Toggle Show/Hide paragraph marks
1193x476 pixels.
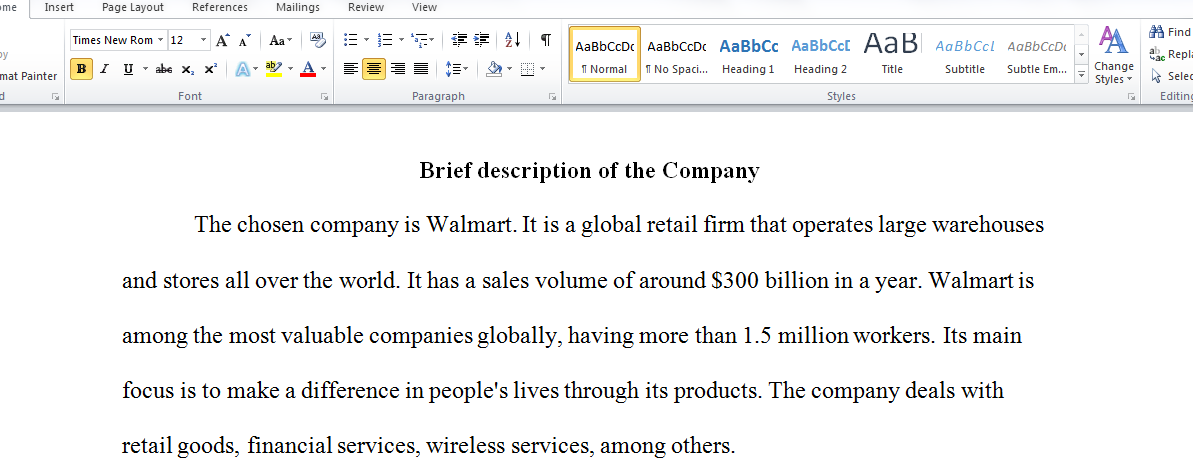coord(546,40)
